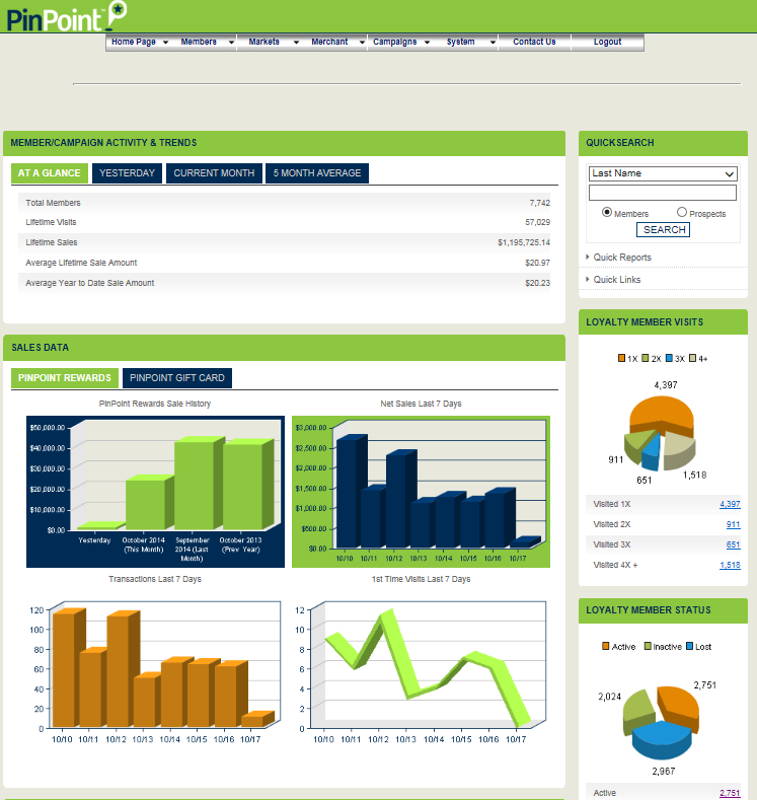Click the 1st Time Visits line chart
This screenshot has height=800, width=757.
(x=421, y=671)
